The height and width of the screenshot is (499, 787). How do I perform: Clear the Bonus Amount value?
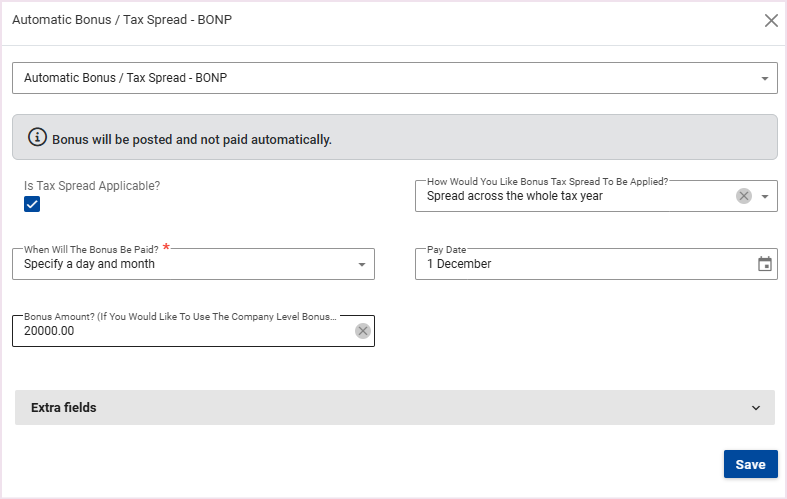363,331
